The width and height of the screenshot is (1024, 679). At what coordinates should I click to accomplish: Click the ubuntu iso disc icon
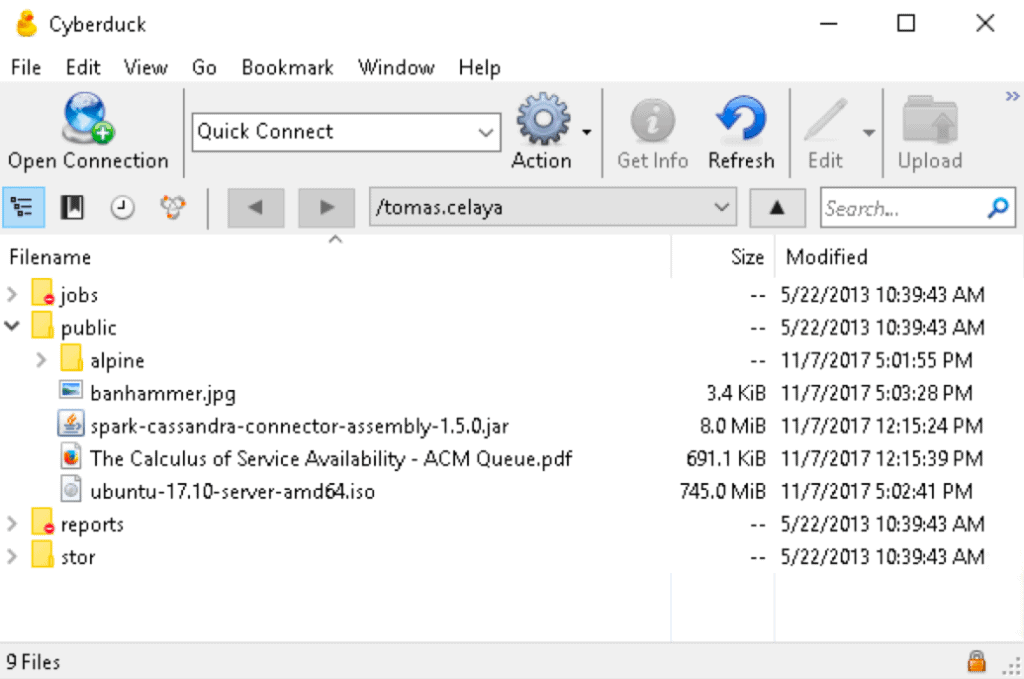click(x=71, y=489)
